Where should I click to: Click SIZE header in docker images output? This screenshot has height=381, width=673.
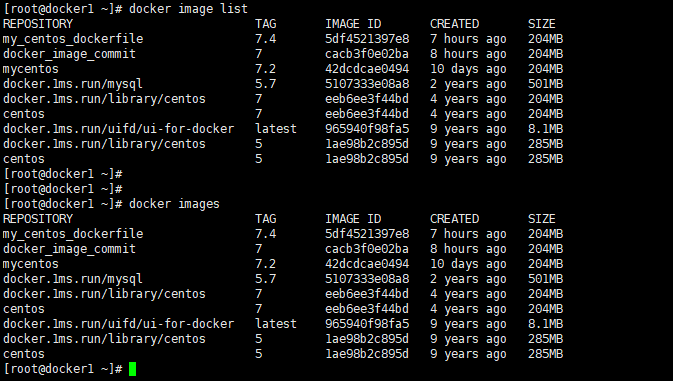coord(542,219)
